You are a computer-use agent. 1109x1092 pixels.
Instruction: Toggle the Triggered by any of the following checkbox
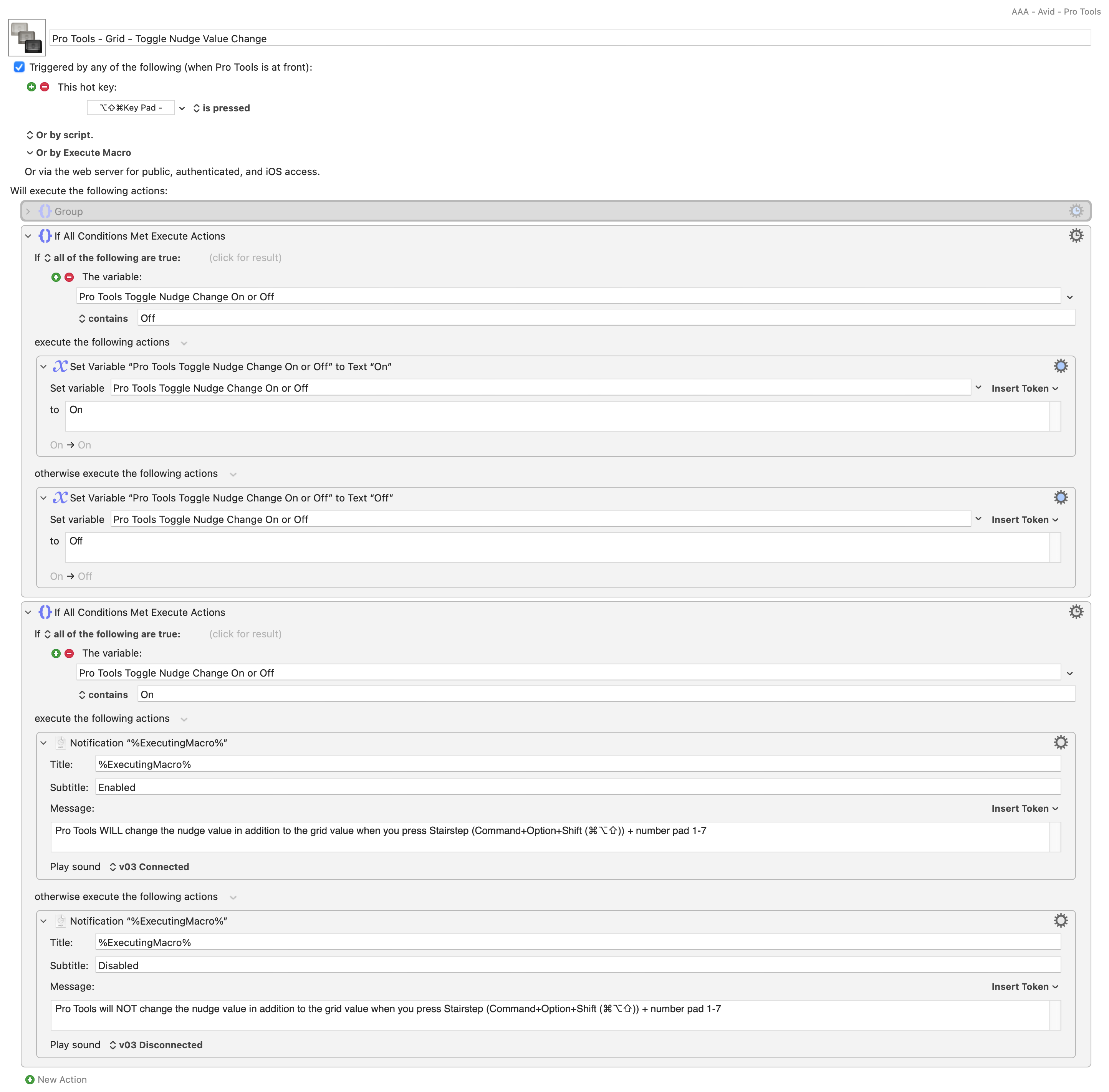[x=19, y=67]
